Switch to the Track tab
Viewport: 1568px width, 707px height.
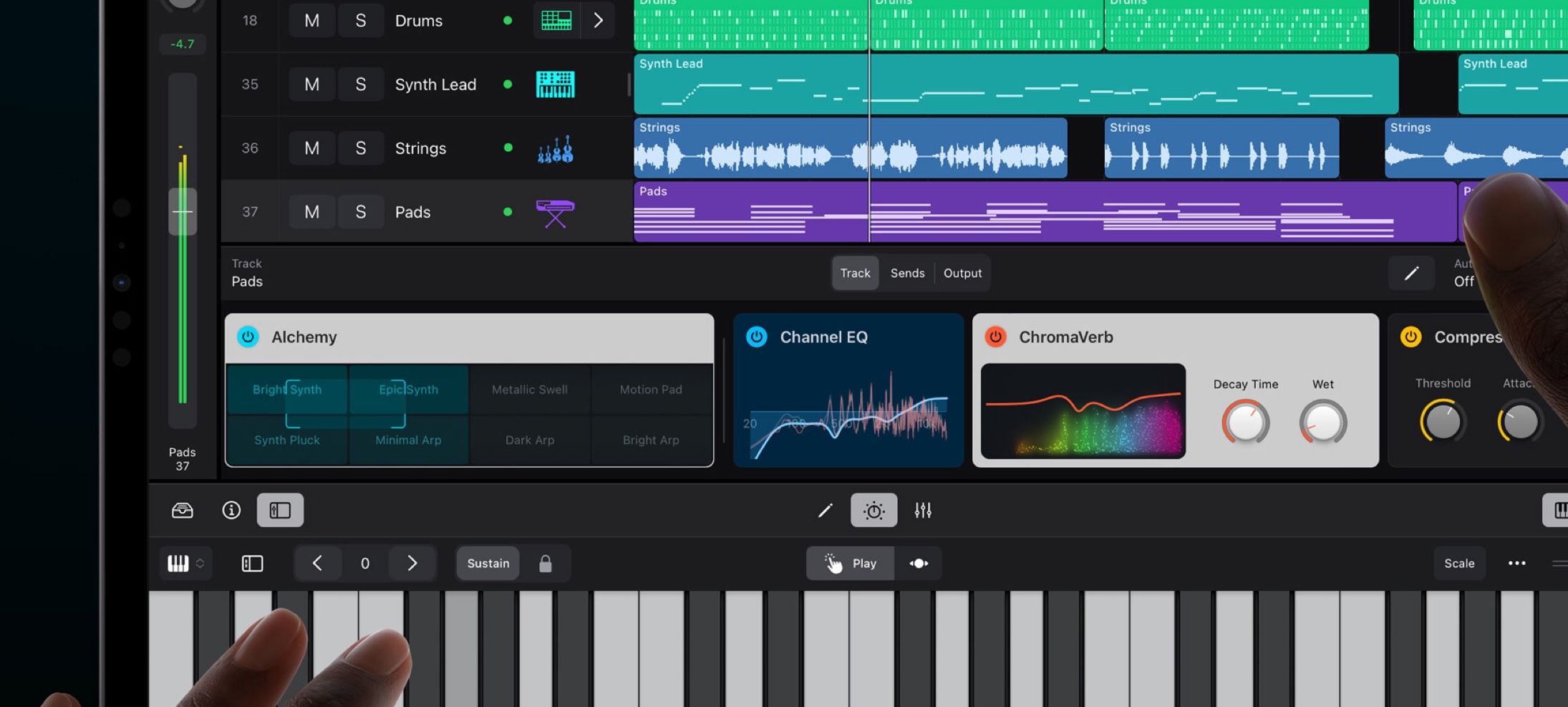[x=855, y=273]
